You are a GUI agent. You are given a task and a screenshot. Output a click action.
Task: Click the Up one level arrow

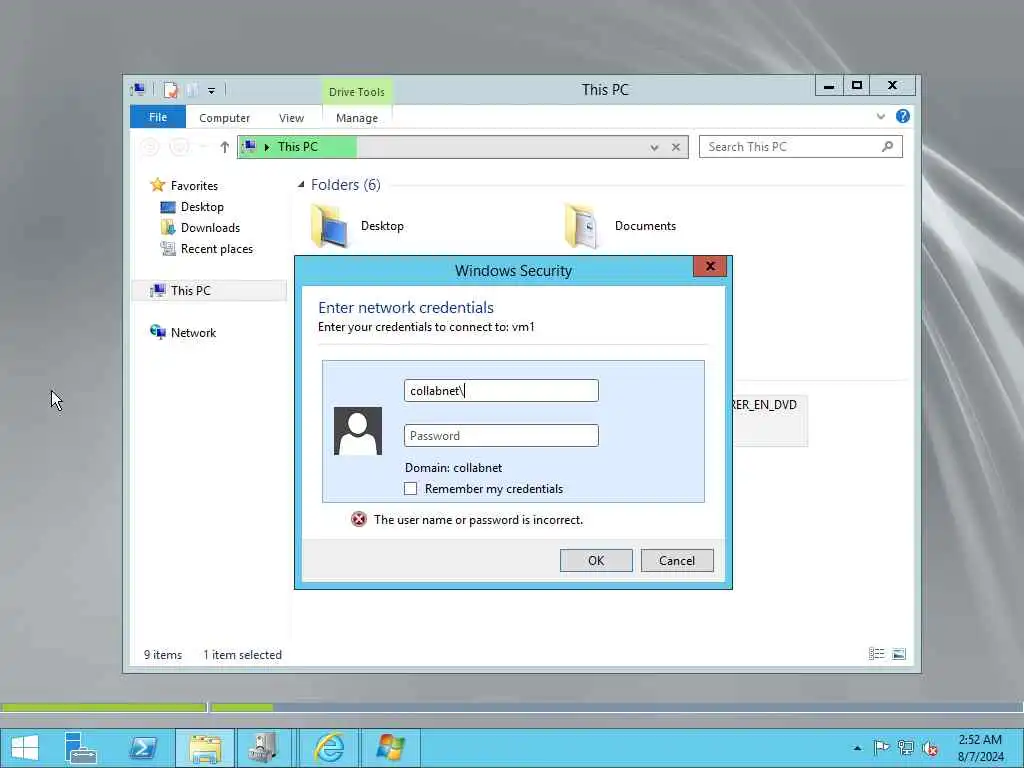tap(225, 147)
